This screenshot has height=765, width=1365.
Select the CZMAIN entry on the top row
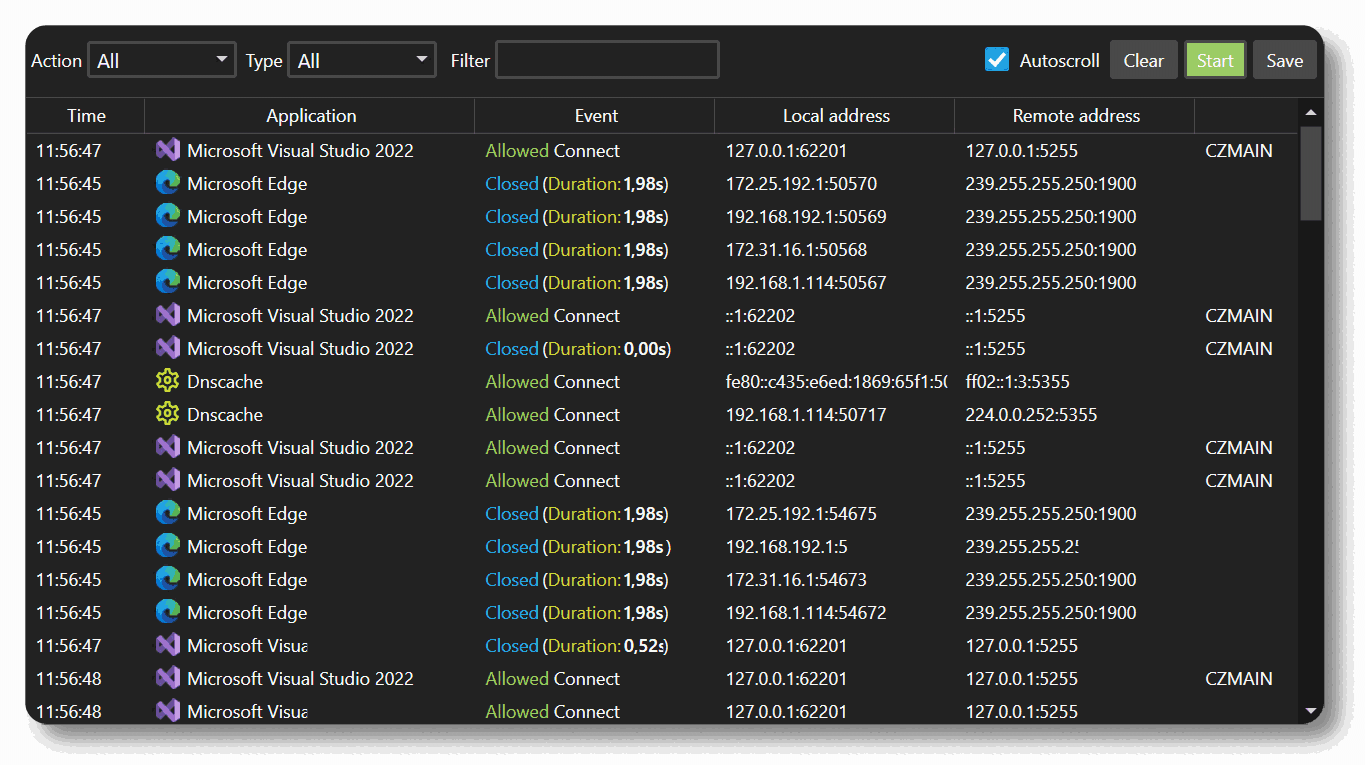point(1238,150)
